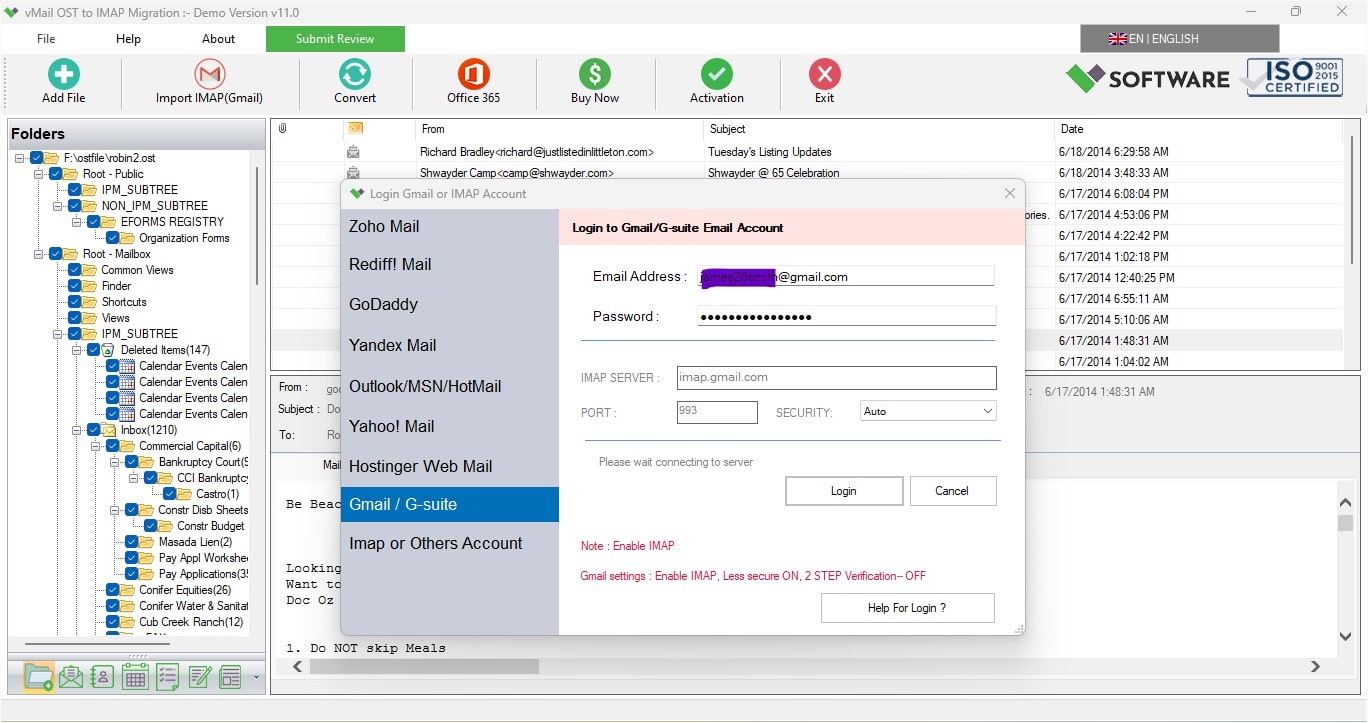The image size is (1368, 723).
Task: Click the Deleted Items trash bin icon
Action: coord(108,350)
